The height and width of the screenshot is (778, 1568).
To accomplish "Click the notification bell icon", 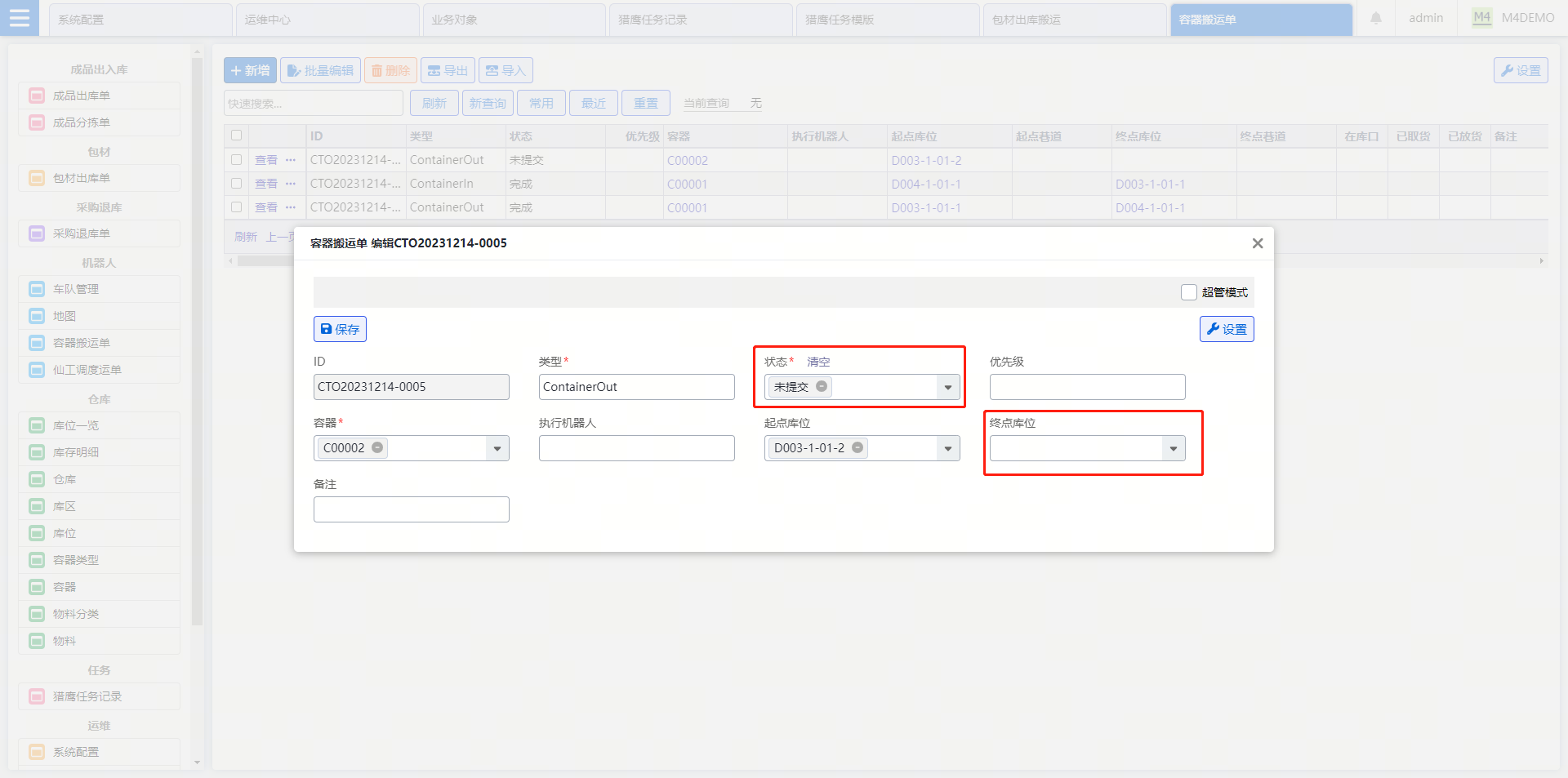I will 1376,18.
